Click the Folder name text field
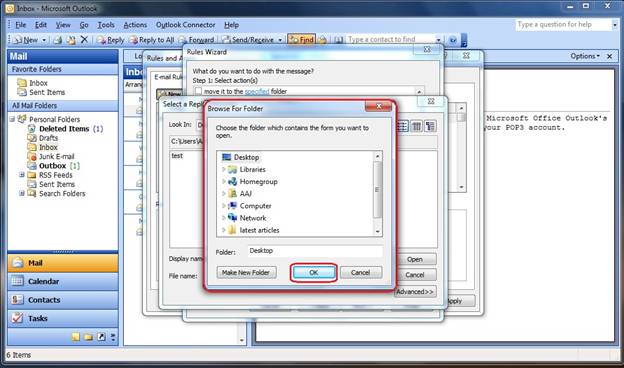The width and height of the screenshot is (624, 368). [x=315, y=251]
